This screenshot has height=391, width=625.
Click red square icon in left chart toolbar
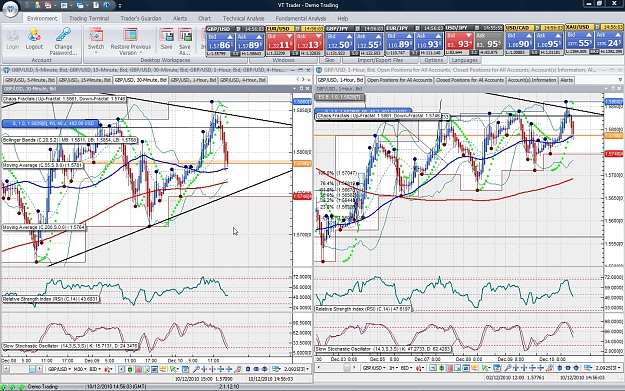[138, 369]
